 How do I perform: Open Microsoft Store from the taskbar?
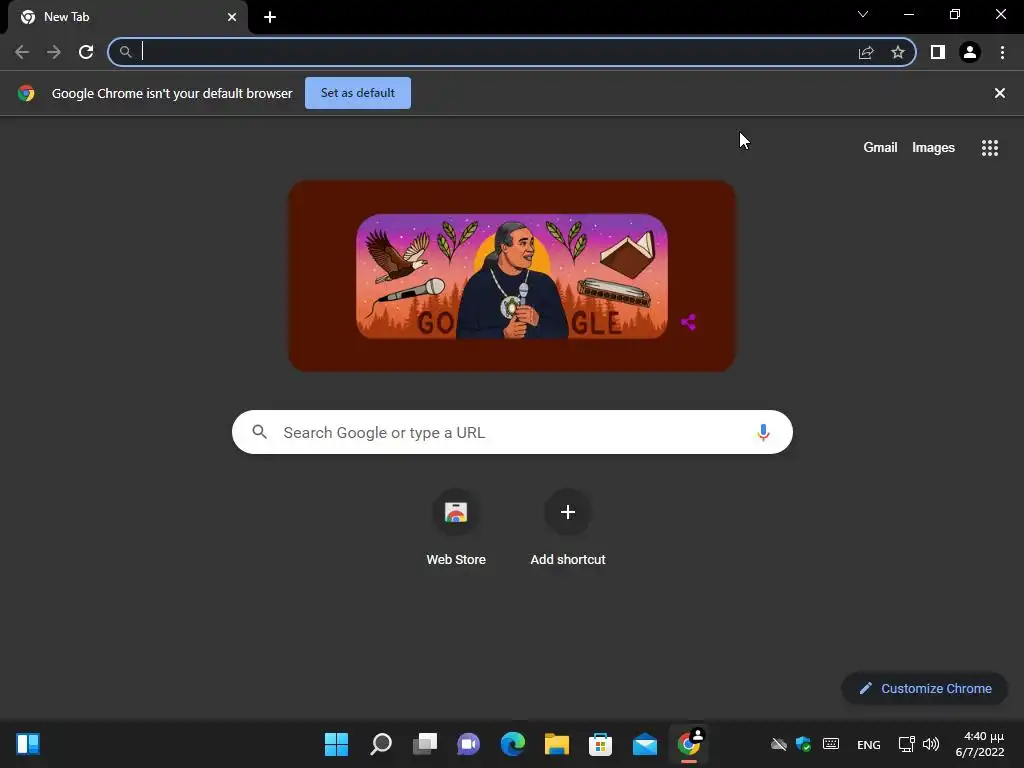coord(600,744)
